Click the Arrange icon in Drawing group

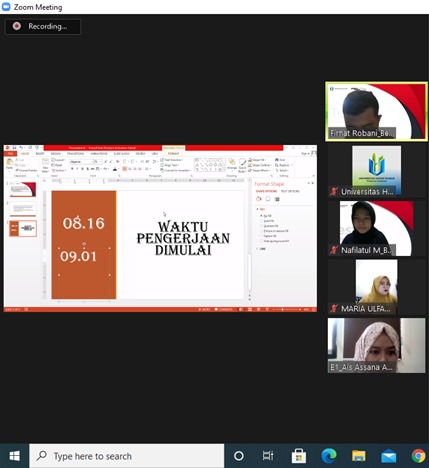pyautogui.click(x=232, y=164)
